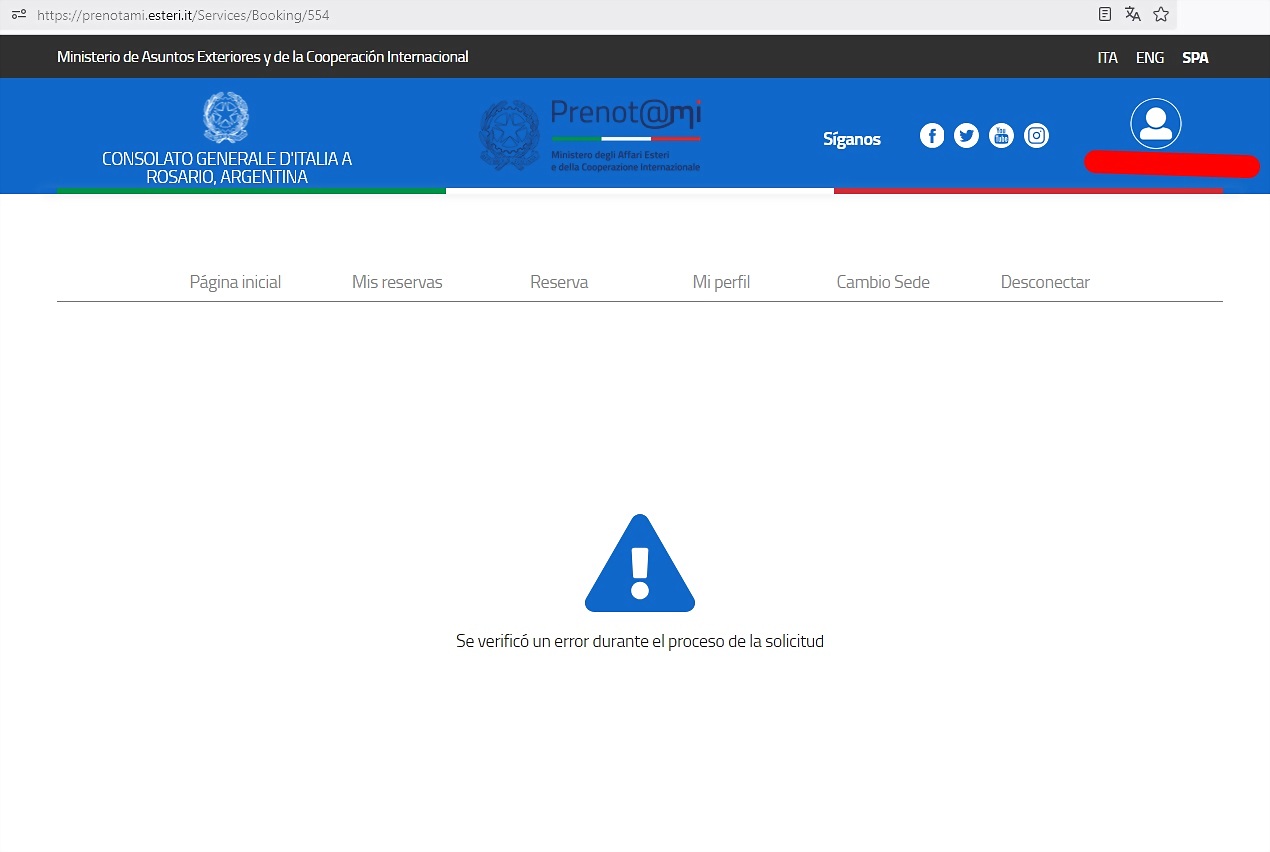Click the Ministerio de Asuntos Exteriores header text
1270x852 pixels.
click(263, 57)
